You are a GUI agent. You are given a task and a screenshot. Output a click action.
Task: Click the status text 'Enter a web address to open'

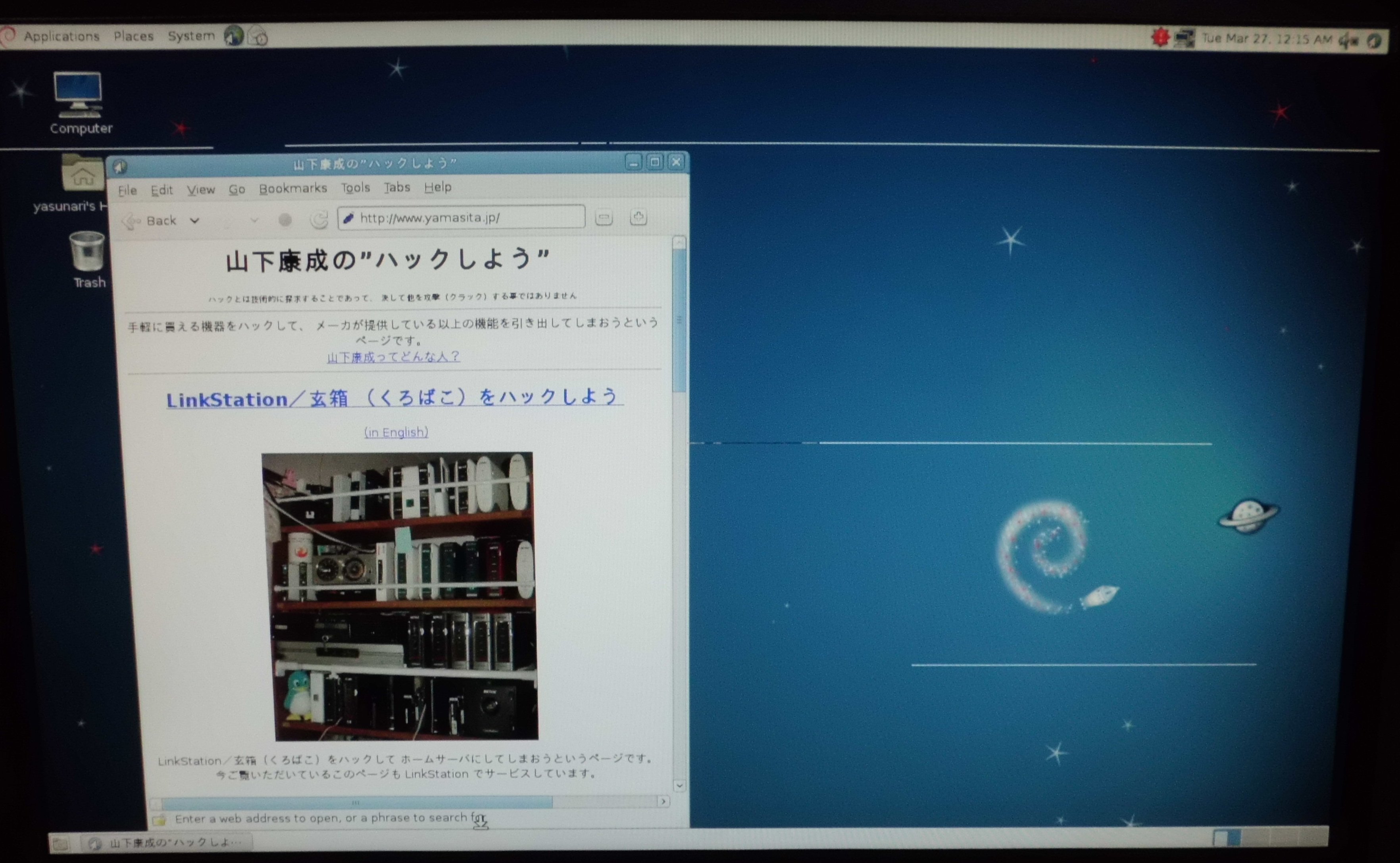[x=330, y=819]
